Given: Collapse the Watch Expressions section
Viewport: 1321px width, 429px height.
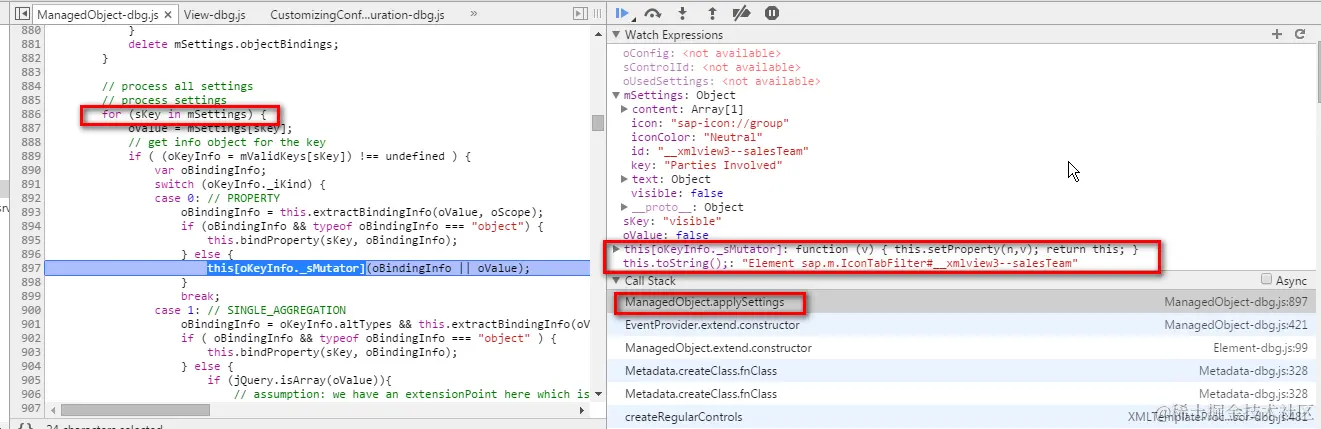Looking at the screenshot, I should [618, 35].
